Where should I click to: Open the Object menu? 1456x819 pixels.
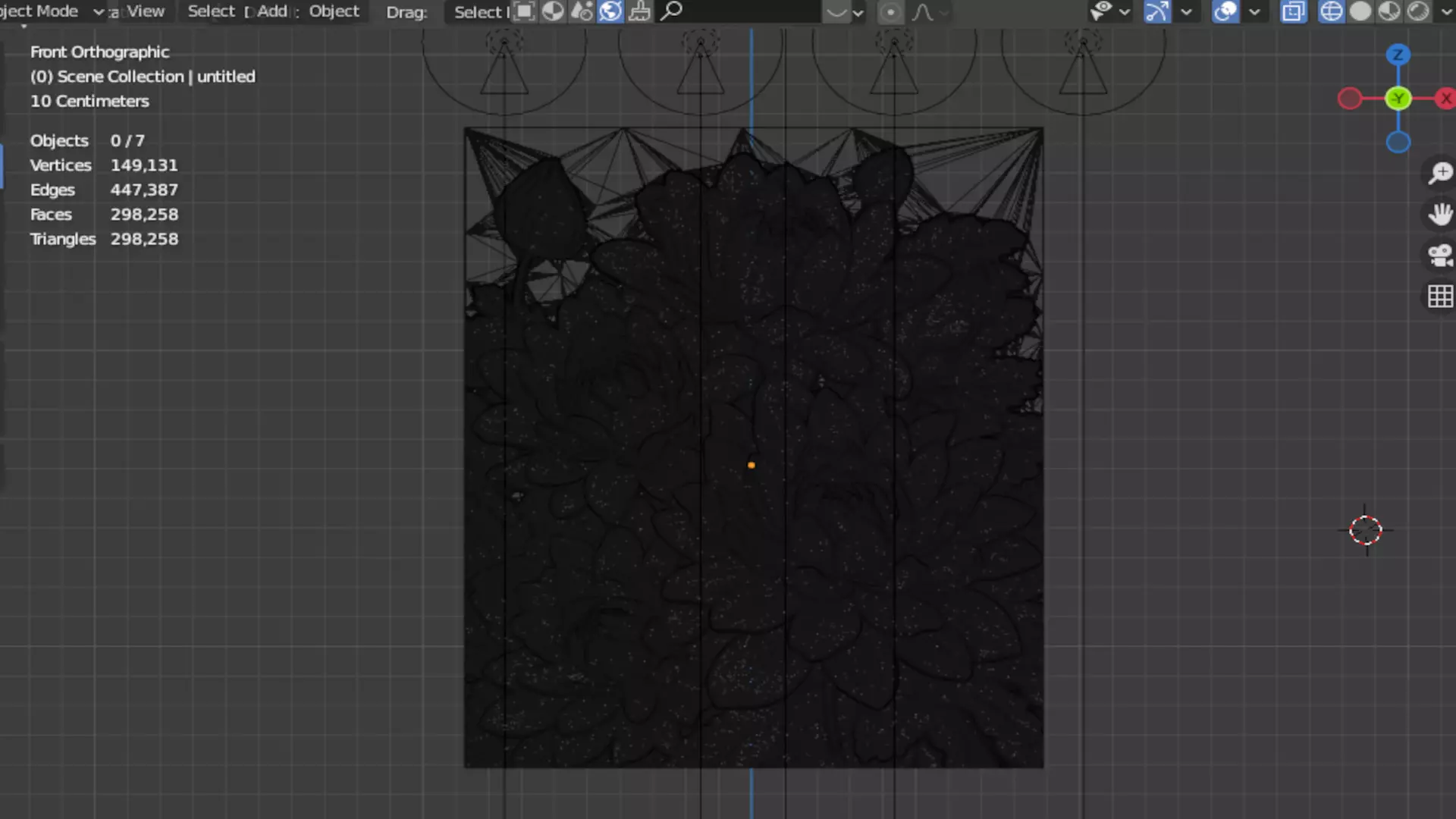point(334,11)
